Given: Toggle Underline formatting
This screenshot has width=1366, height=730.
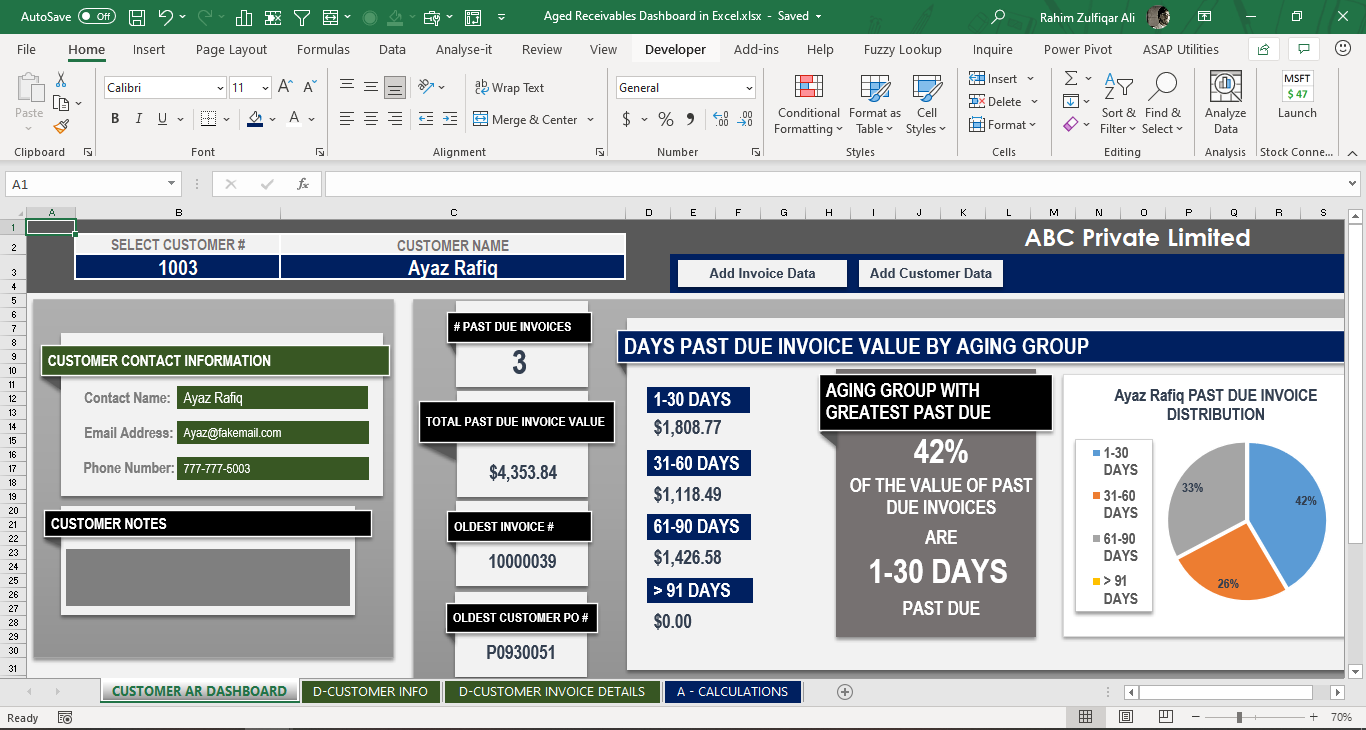Looking at the screenshot, I should coord(163,119).
